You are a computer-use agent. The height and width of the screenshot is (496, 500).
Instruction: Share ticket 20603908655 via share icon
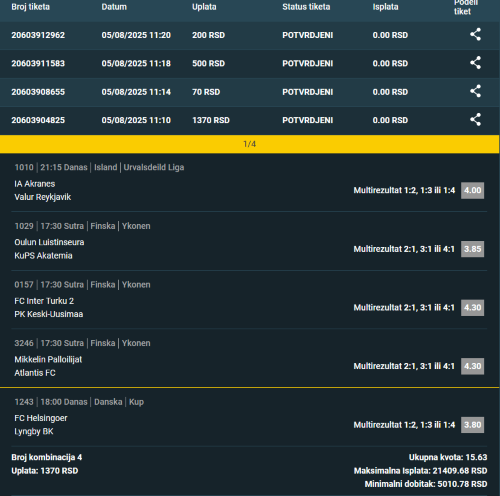point(475,91)
